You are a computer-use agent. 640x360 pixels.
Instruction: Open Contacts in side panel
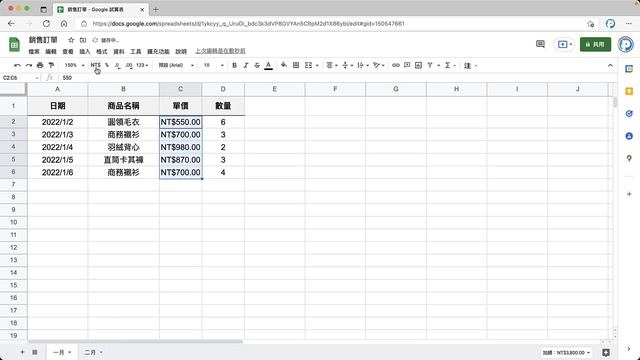tap(629, 136)
